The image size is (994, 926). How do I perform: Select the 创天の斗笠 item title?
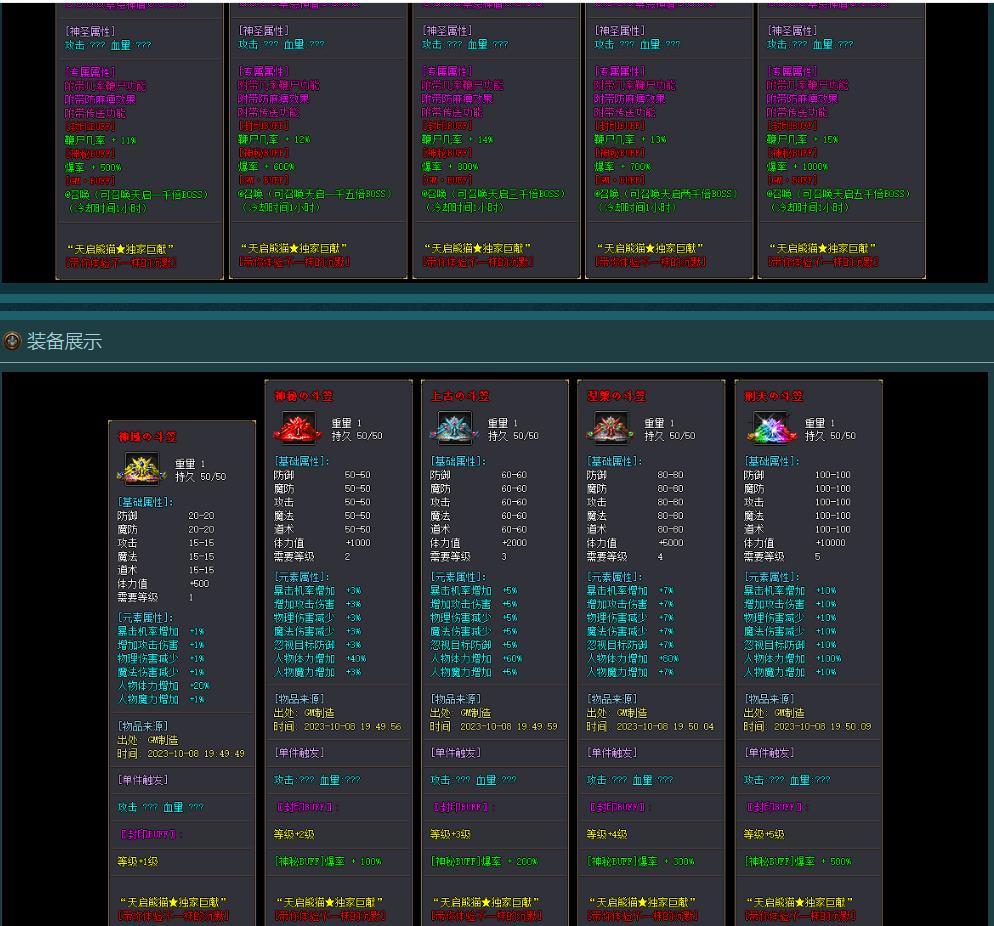(773, 396)
